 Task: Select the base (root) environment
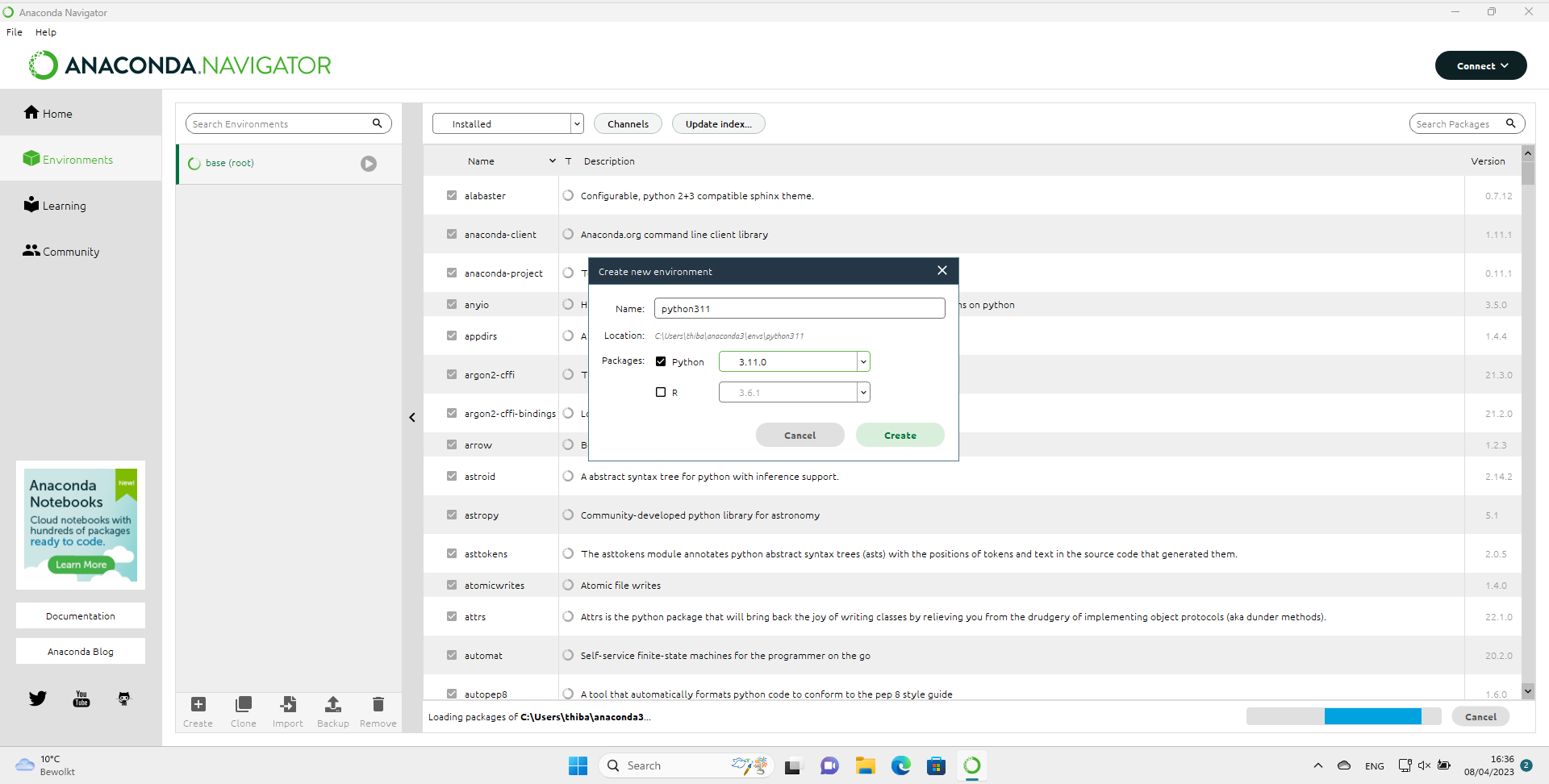point(289,164)
